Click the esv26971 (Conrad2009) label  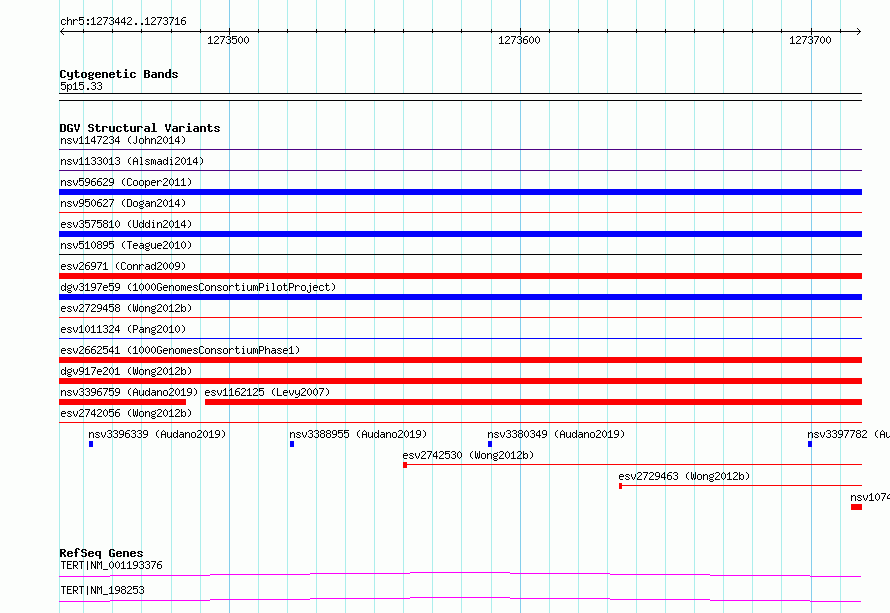(123, 266)
